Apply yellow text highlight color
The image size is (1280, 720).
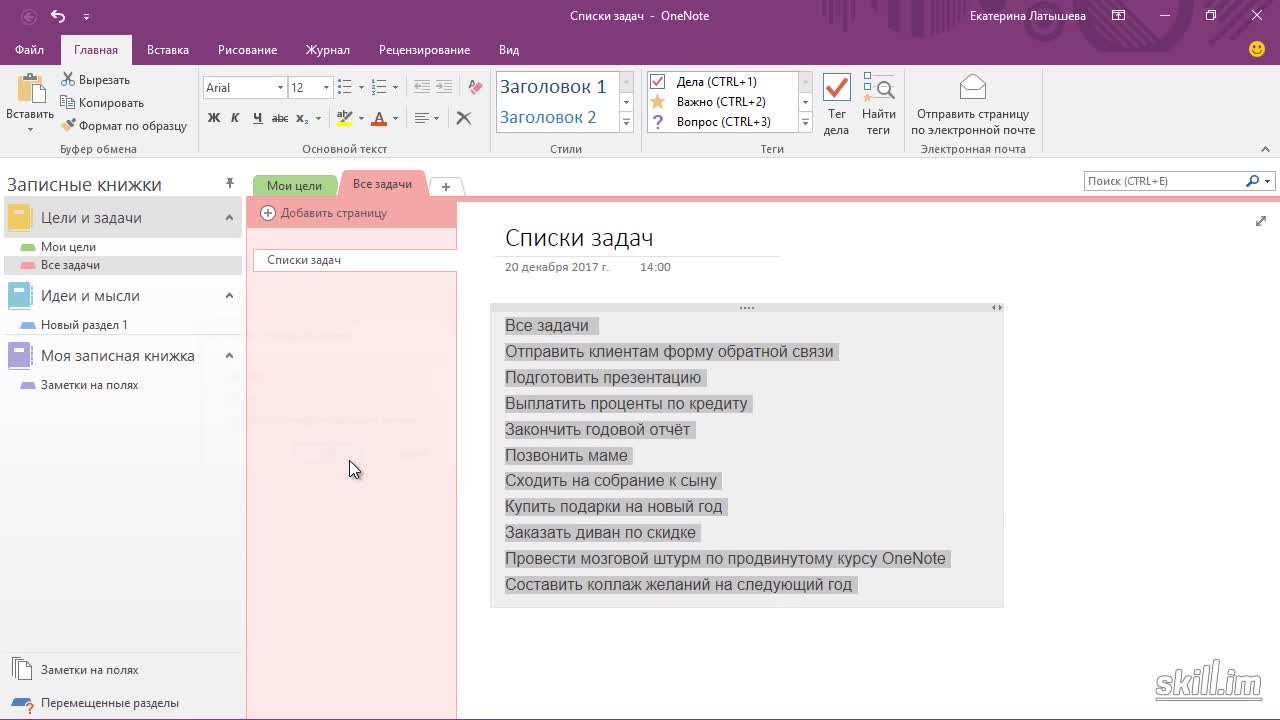pyautogui.click(x=344, y=118)
